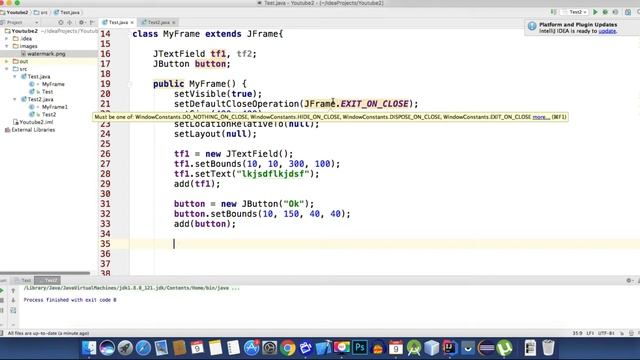Hide the Project tool window
This screenshot has width=640, height=360.
[x=92, y=22]
